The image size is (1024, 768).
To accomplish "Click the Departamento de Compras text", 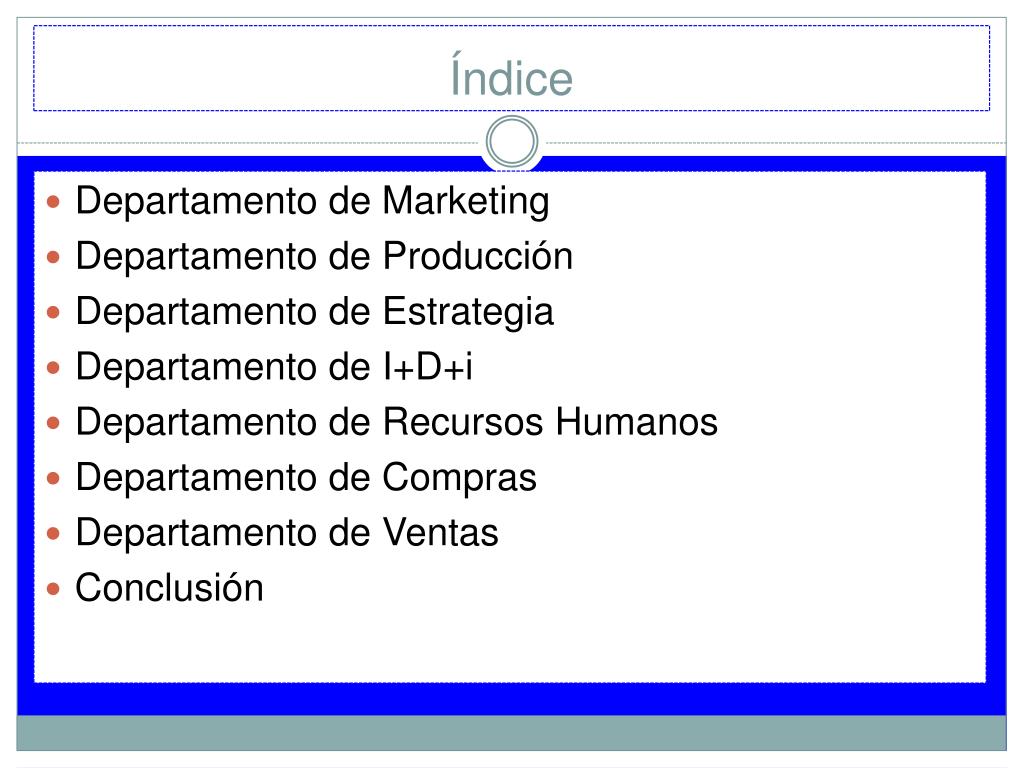I will coord(306,478).
